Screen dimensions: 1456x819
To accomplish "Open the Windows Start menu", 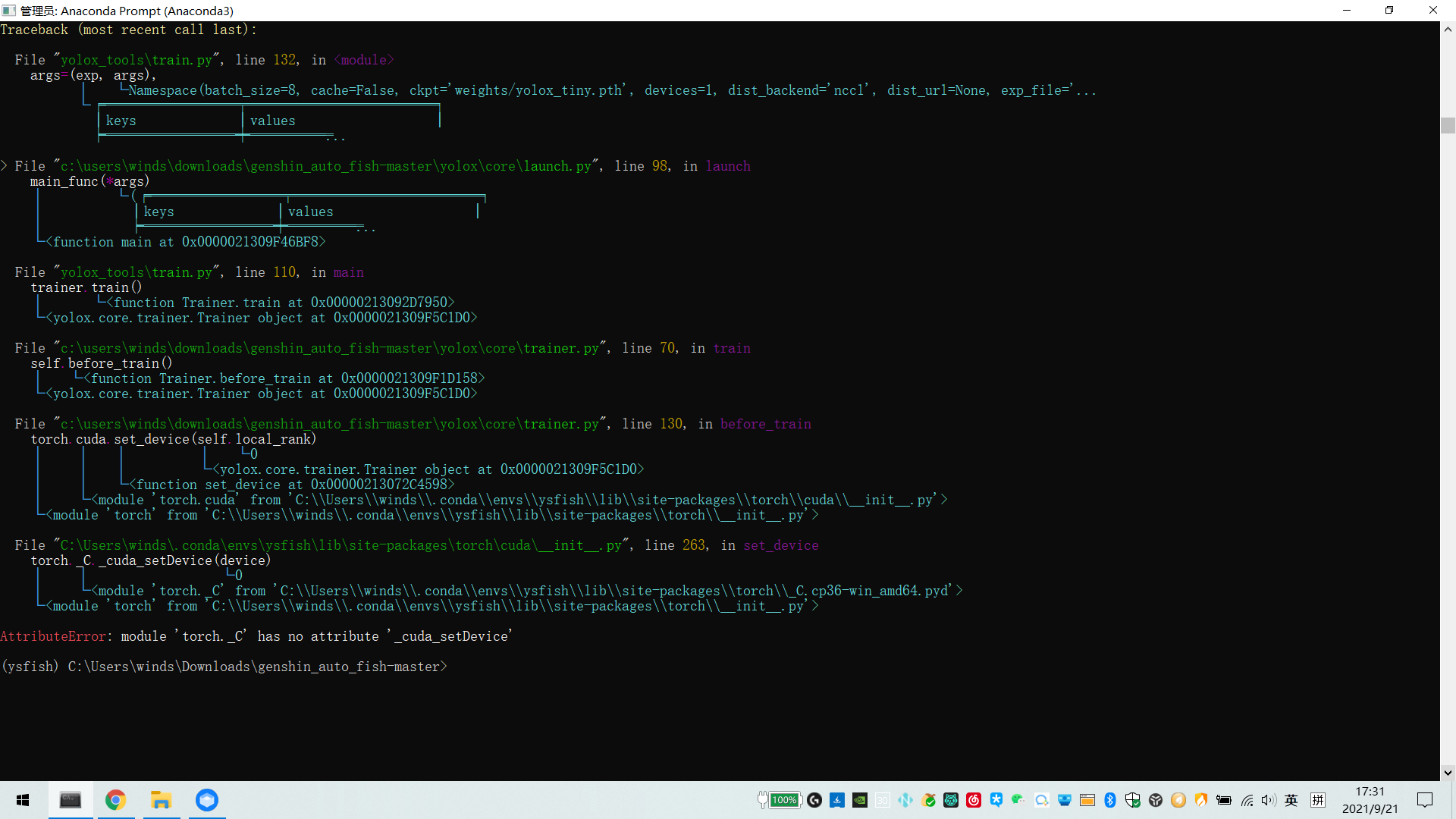I will [x=23, y=800].
